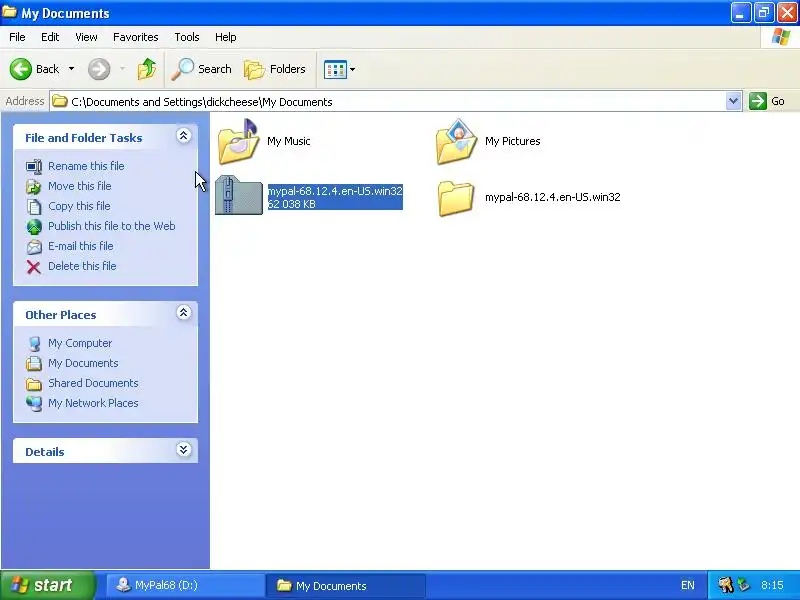Screen dimensions: 800x600
Task: Open the Views dropdown button
Action: point(339,69)
